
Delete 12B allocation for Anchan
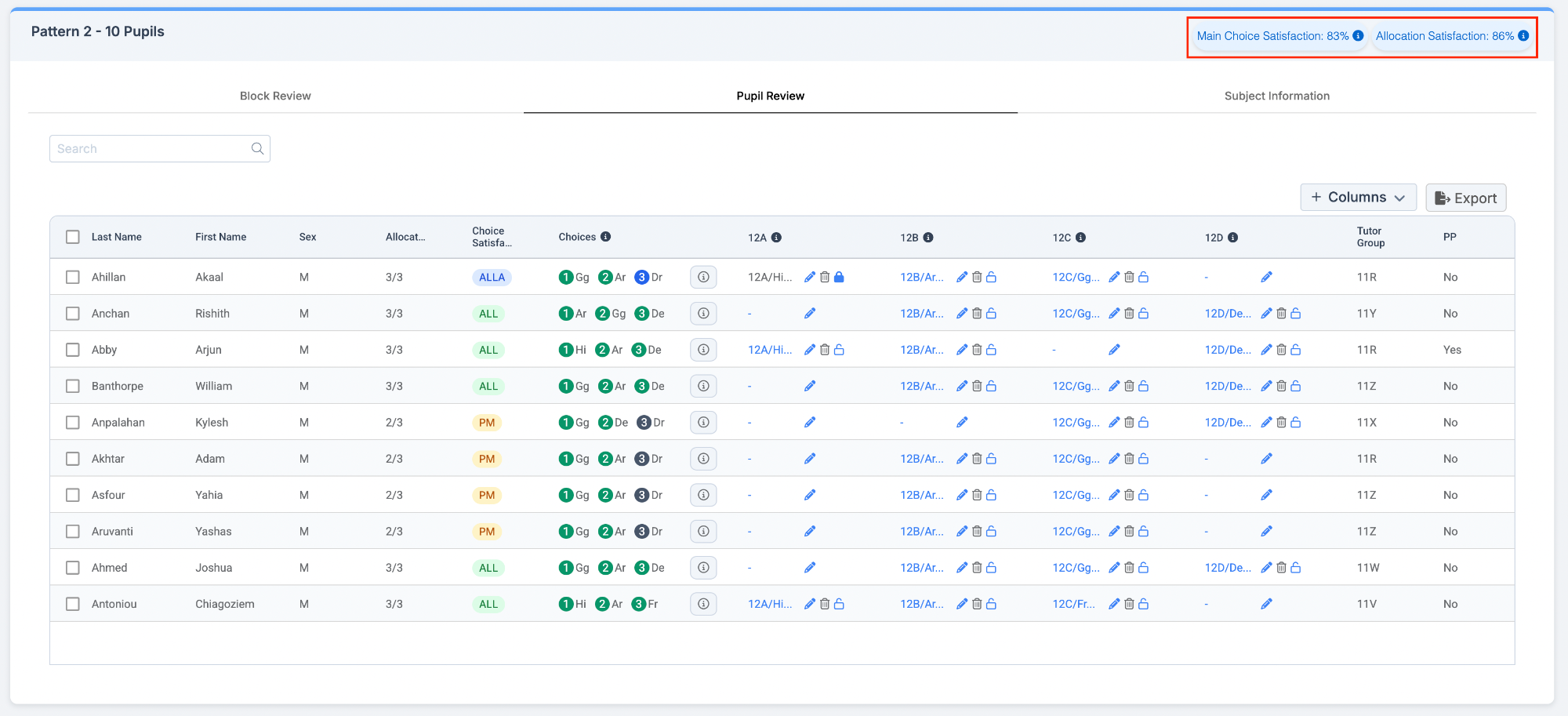pos(977,314)
